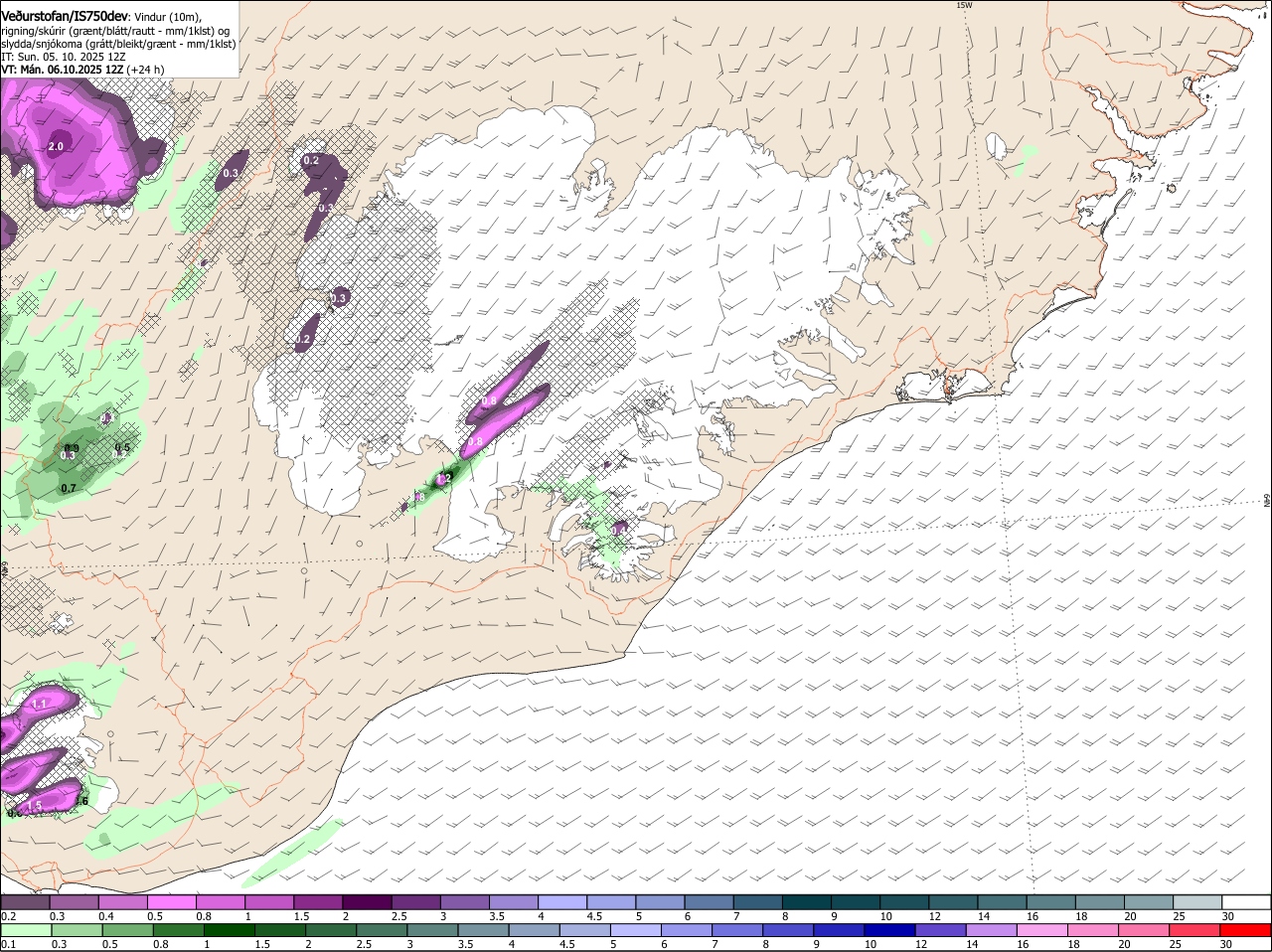1272x952 pixels.
Task: Pick the top-row lavender swatch between 4 and 4.5
Action: coord(562,901)
